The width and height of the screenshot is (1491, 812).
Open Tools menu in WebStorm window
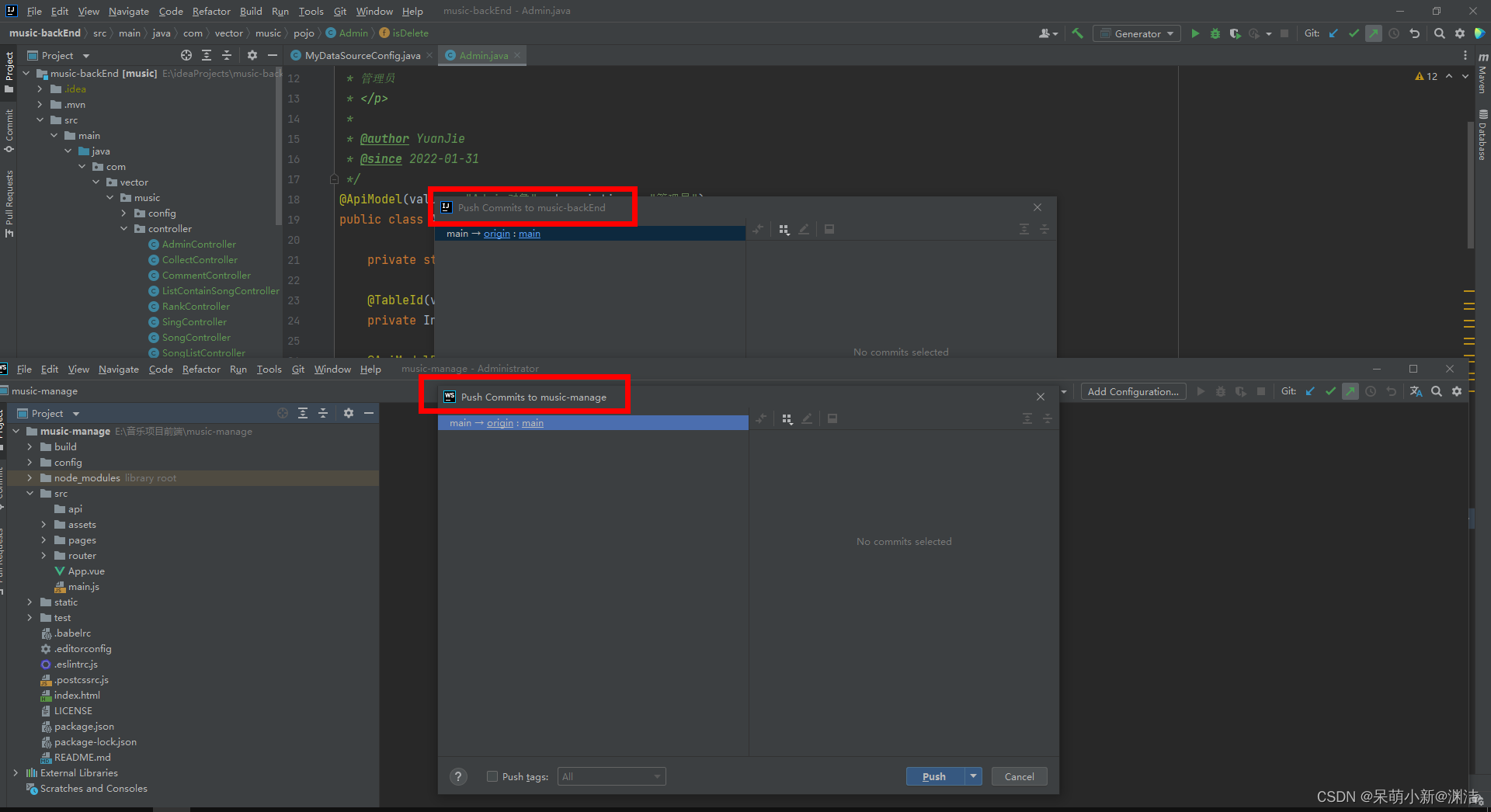269,369
